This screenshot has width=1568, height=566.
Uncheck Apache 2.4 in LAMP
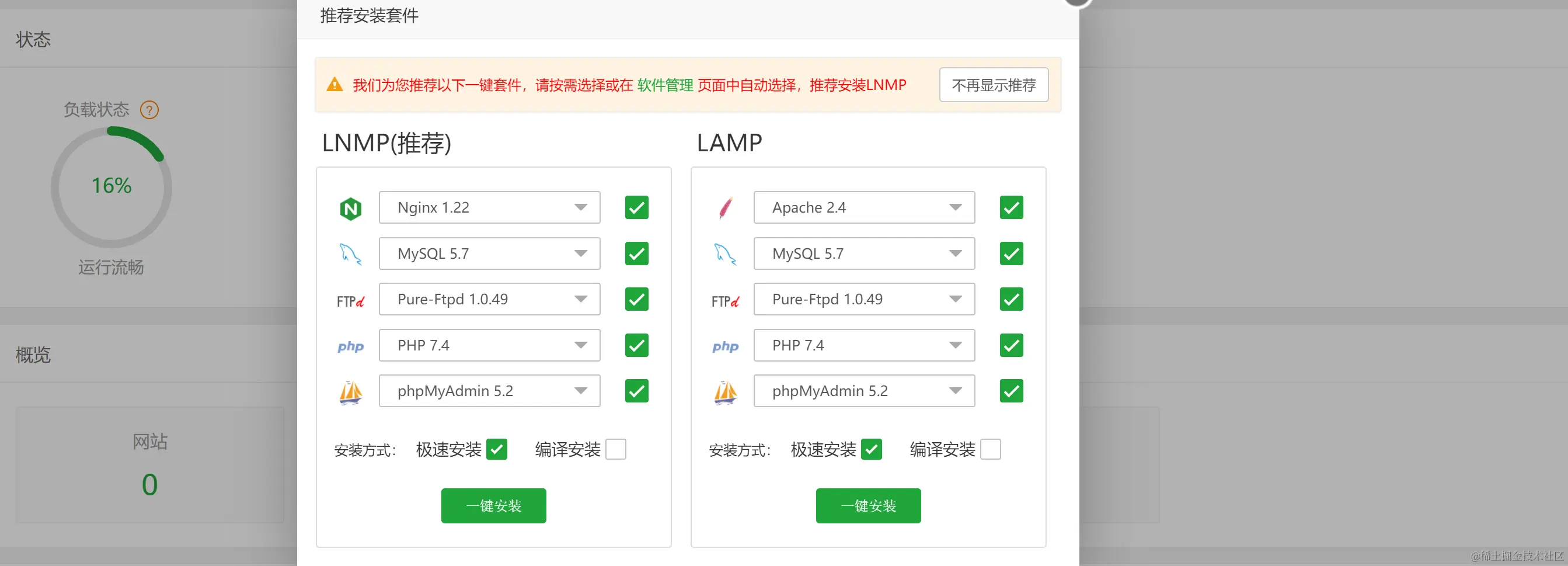click(1012, 207)
